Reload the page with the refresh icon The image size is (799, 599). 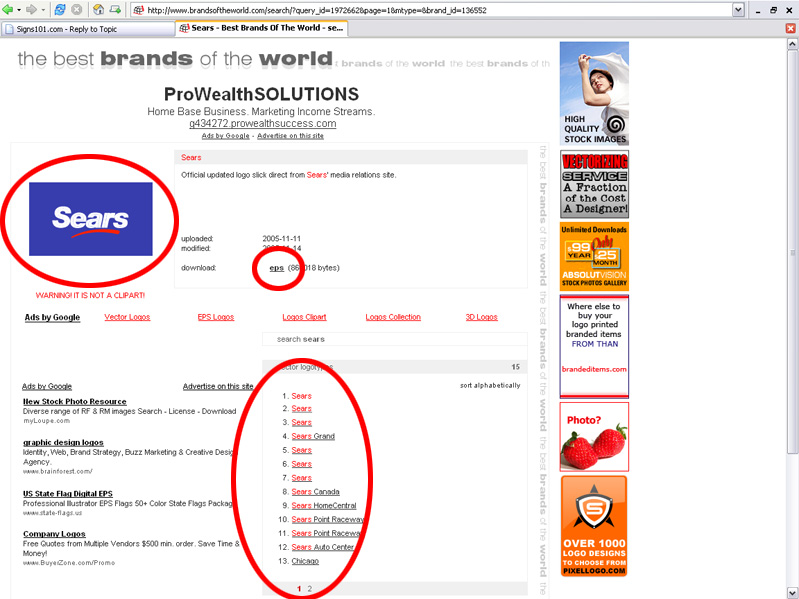point(60,10)
